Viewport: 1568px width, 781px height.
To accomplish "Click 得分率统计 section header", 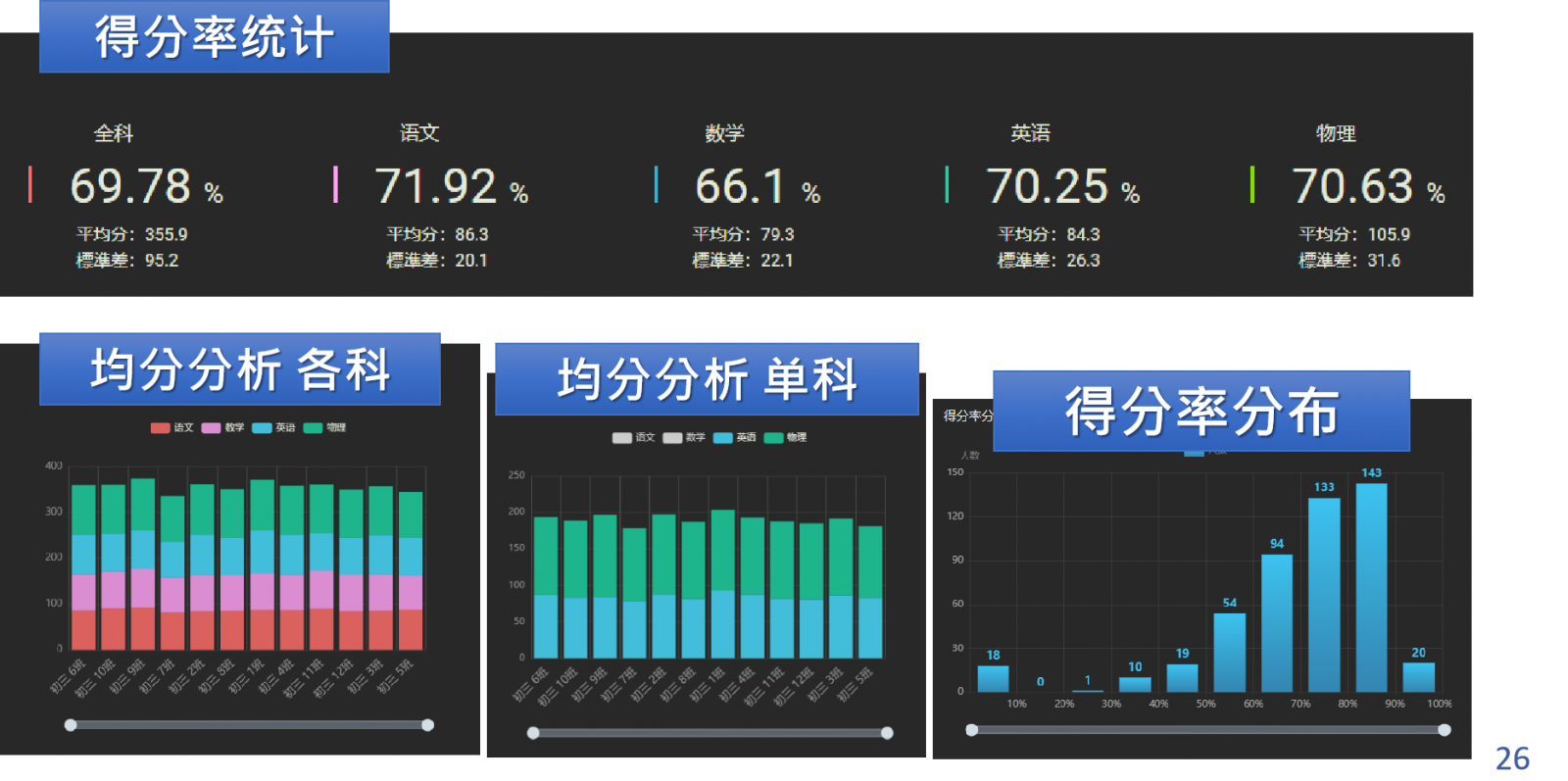I will coord(215,37).
